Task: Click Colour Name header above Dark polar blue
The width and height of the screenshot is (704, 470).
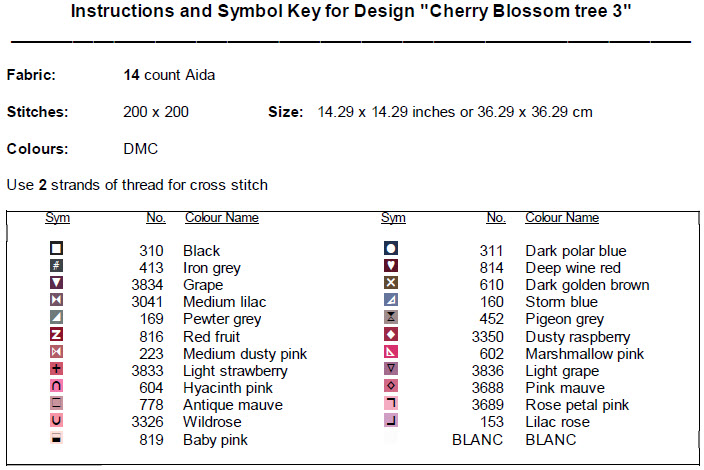Action: 562,218
